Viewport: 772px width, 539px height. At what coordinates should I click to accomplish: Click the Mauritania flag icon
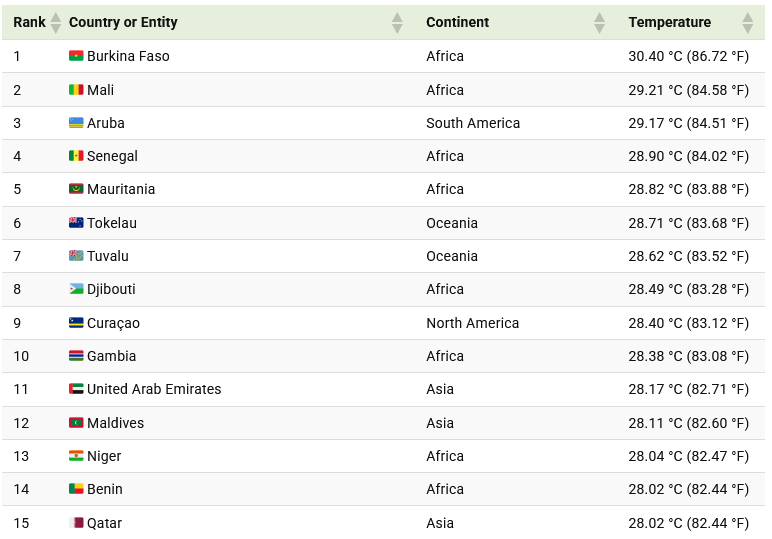pos(76,189)
